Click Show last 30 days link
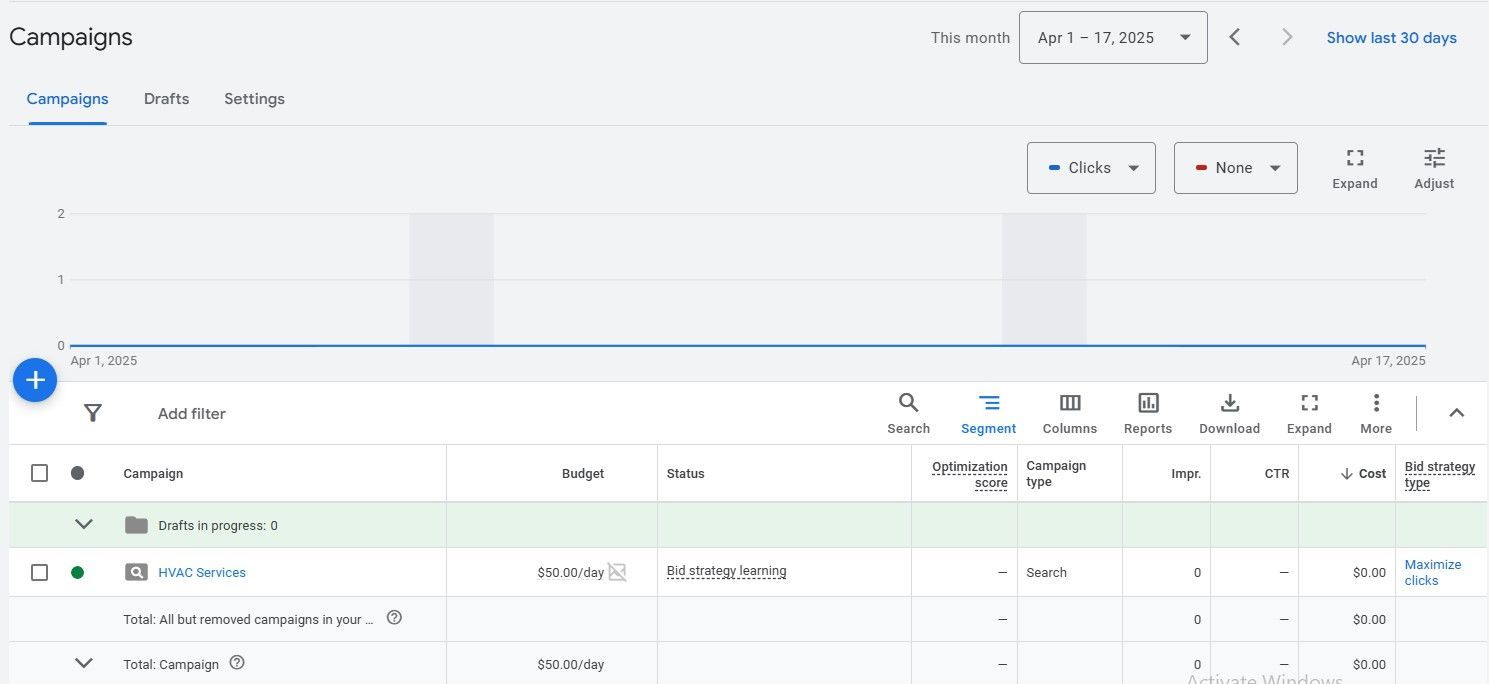 click(1391, 38)
